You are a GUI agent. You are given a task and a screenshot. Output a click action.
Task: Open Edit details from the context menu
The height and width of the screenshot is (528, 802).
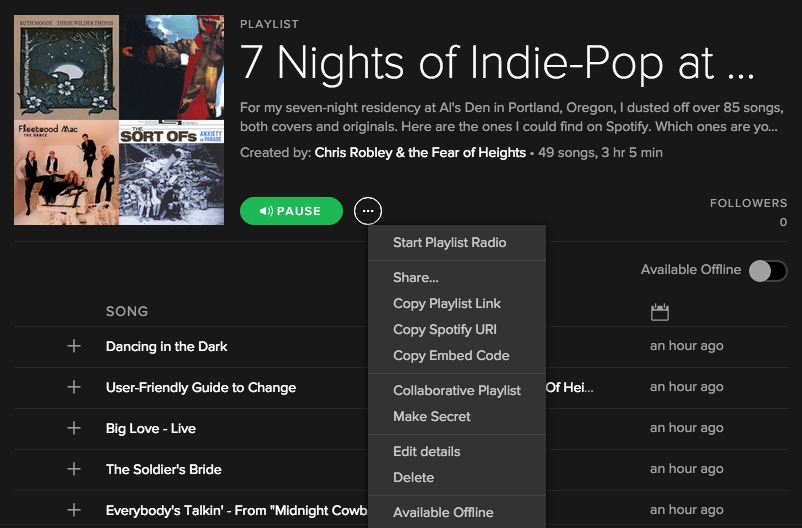tap(427, 451)
